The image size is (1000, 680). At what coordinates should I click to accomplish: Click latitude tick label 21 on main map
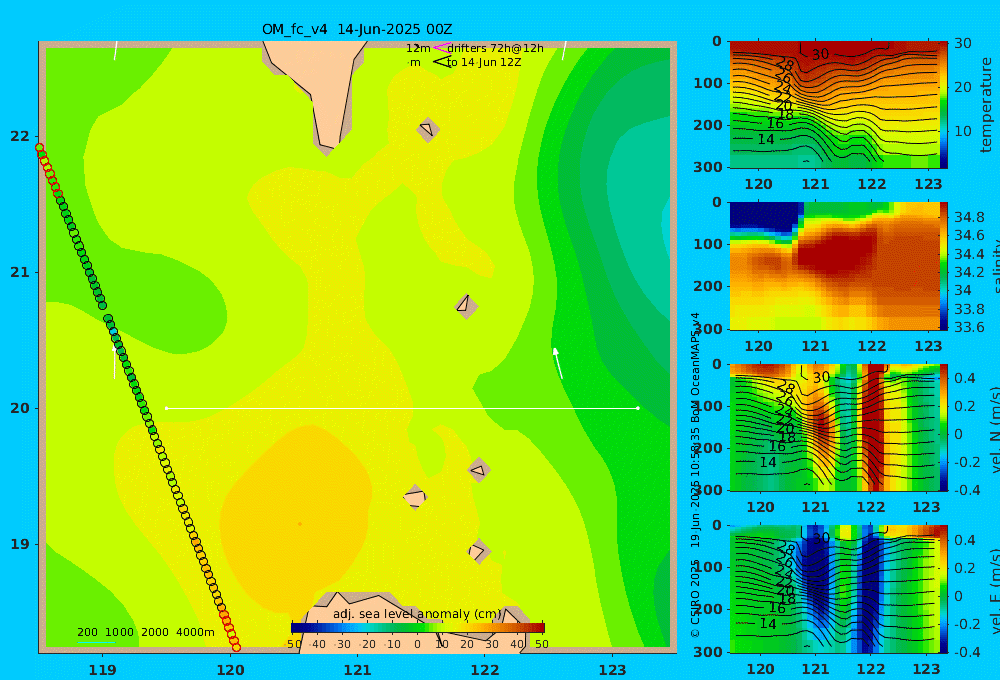tap(20, 272)
